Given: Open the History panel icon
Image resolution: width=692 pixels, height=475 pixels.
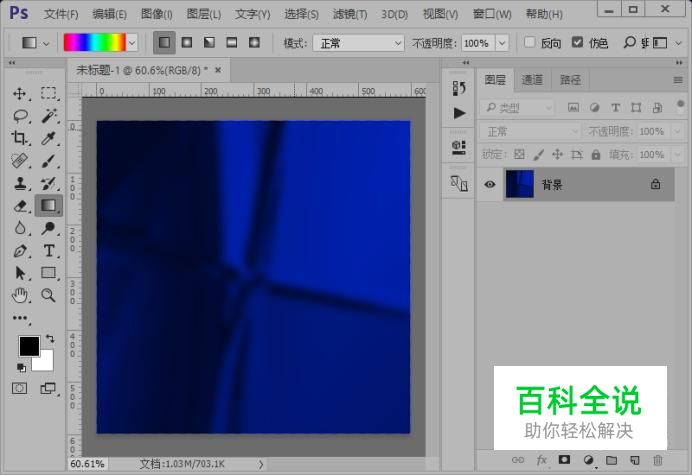Looking at the screenshot, I should (x=459, y=88).
